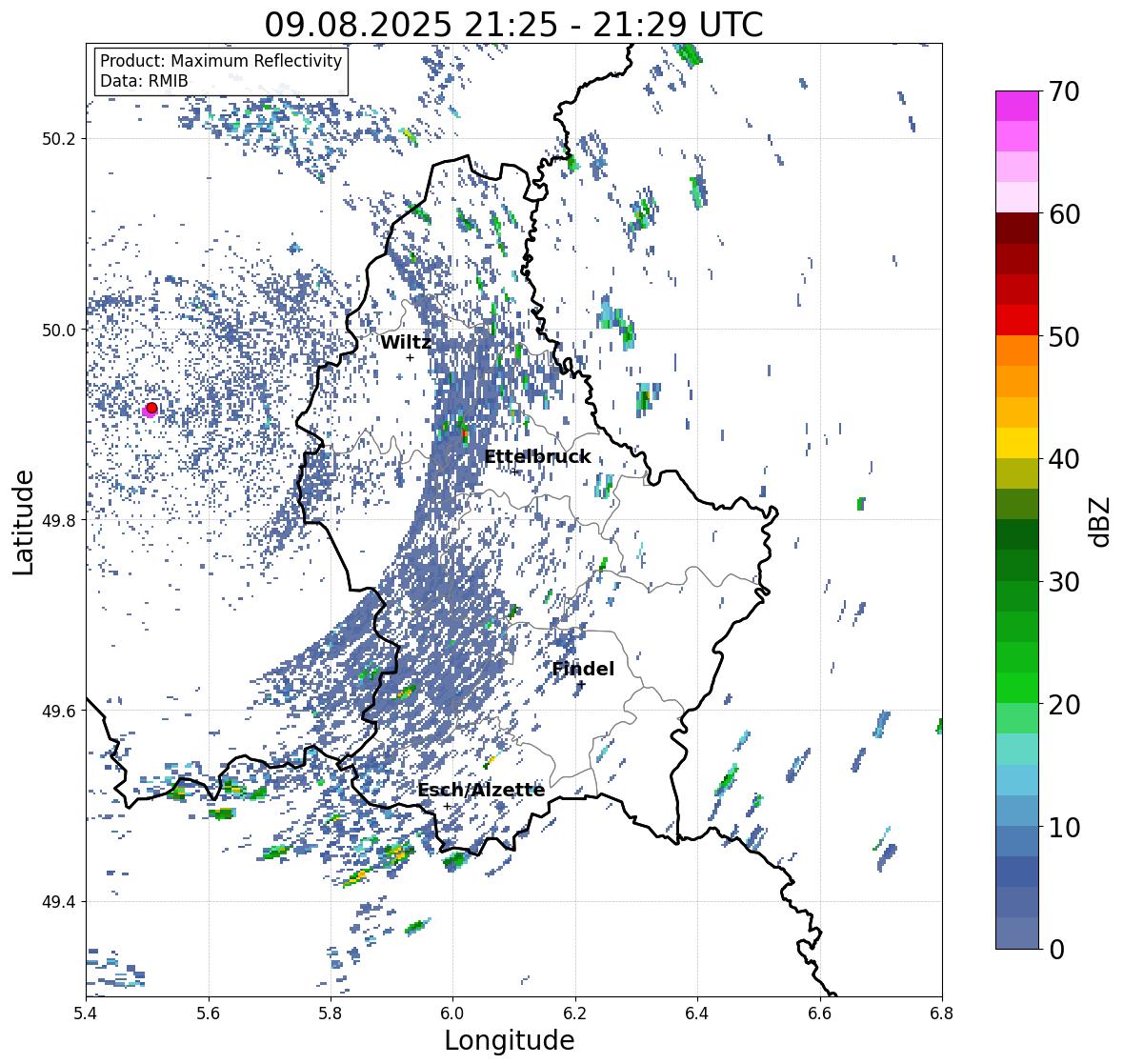Image resolution: width=1123 pixels, height=1064 pixels.
Task: Pick the dark maroon colorbar swatch
Action: 1017,229
